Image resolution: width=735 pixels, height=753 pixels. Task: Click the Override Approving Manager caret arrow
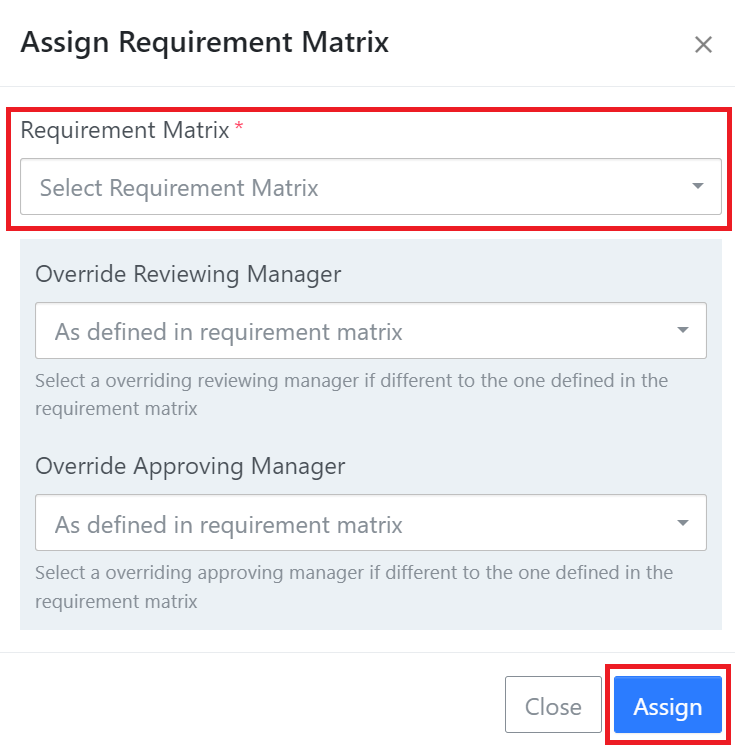pos(683,522)
